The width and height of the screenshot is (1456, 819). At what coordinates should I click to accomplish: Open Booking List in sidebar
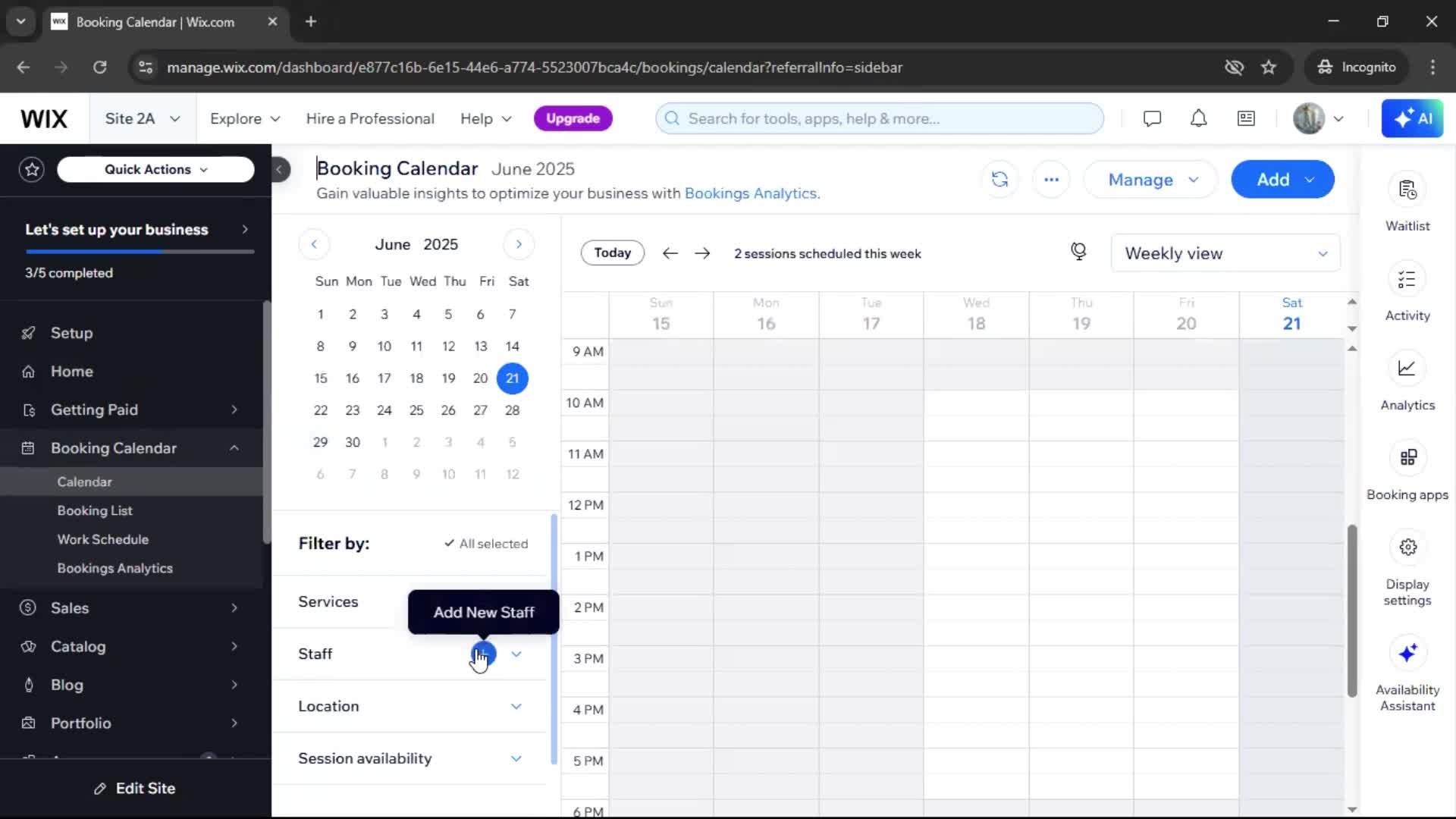click(x=95, y=510)
